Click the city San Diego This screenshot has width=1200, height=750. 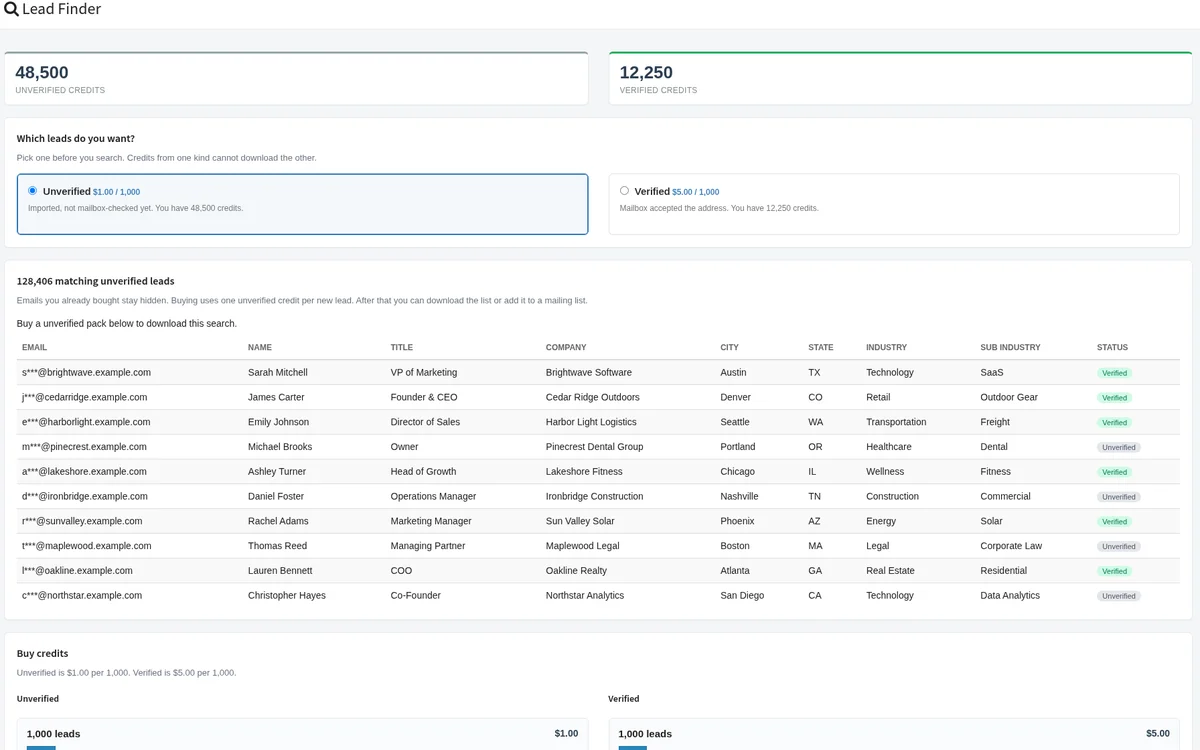tap(742, 595)
